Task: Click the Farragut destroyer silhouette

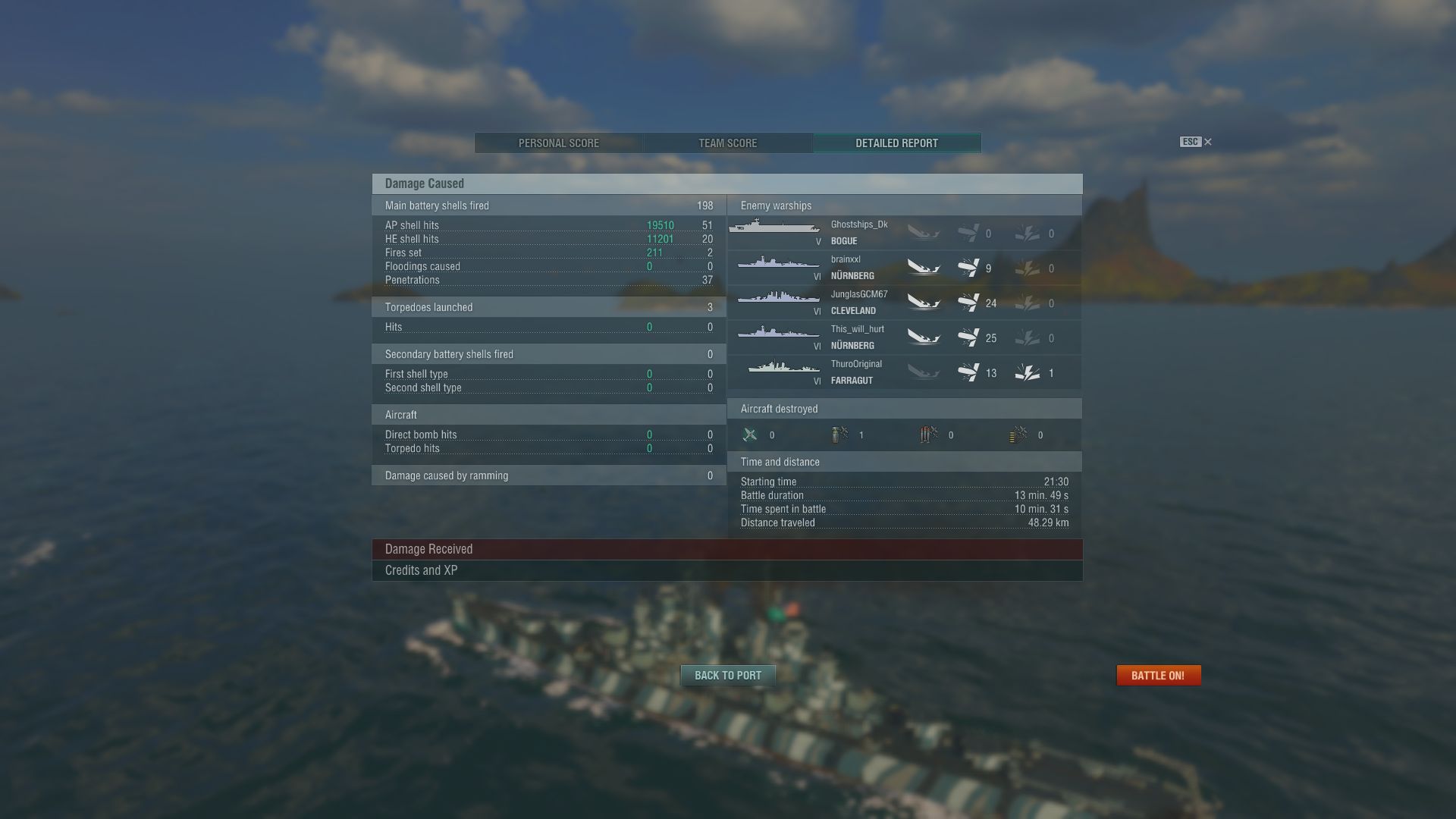Action: [x=784, y=367]
